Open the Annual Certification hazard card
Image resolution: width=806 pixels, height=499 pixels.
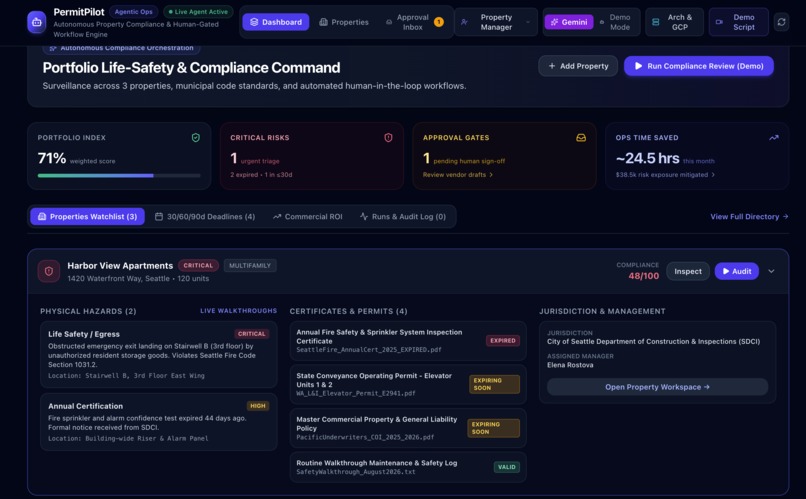tap(159, 422)
